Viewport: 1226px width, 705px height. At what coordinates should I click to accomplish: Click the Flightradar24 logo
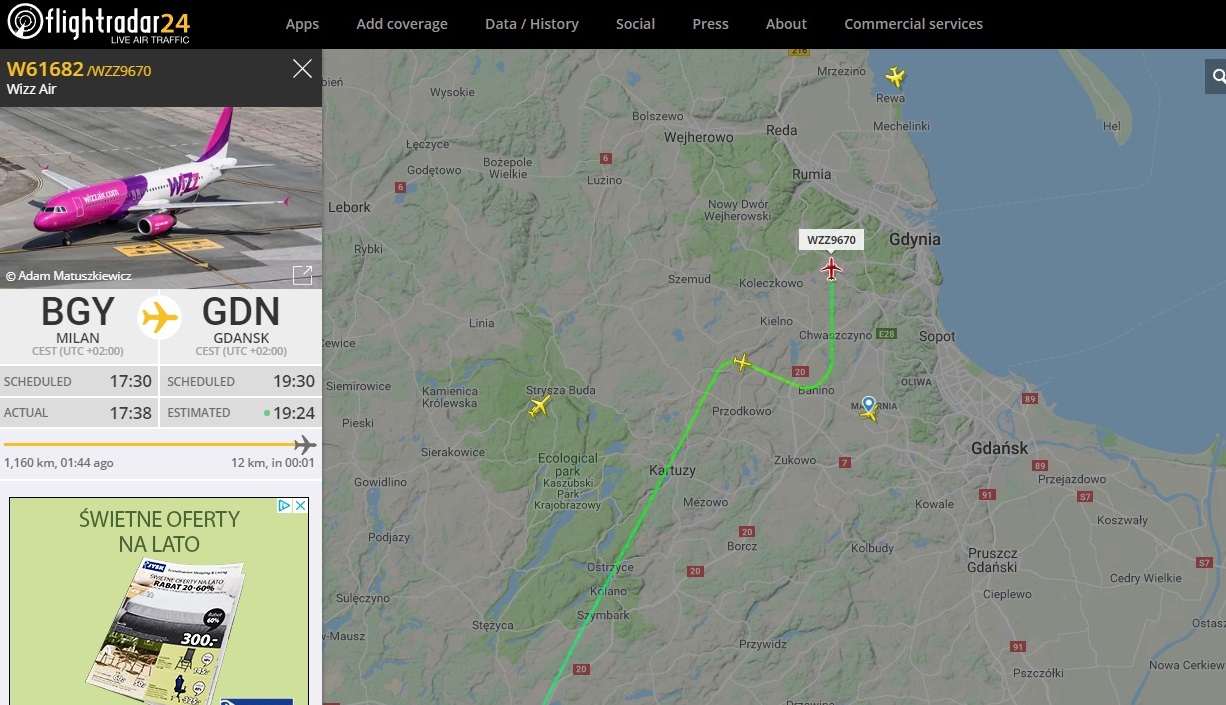point(98,23)
